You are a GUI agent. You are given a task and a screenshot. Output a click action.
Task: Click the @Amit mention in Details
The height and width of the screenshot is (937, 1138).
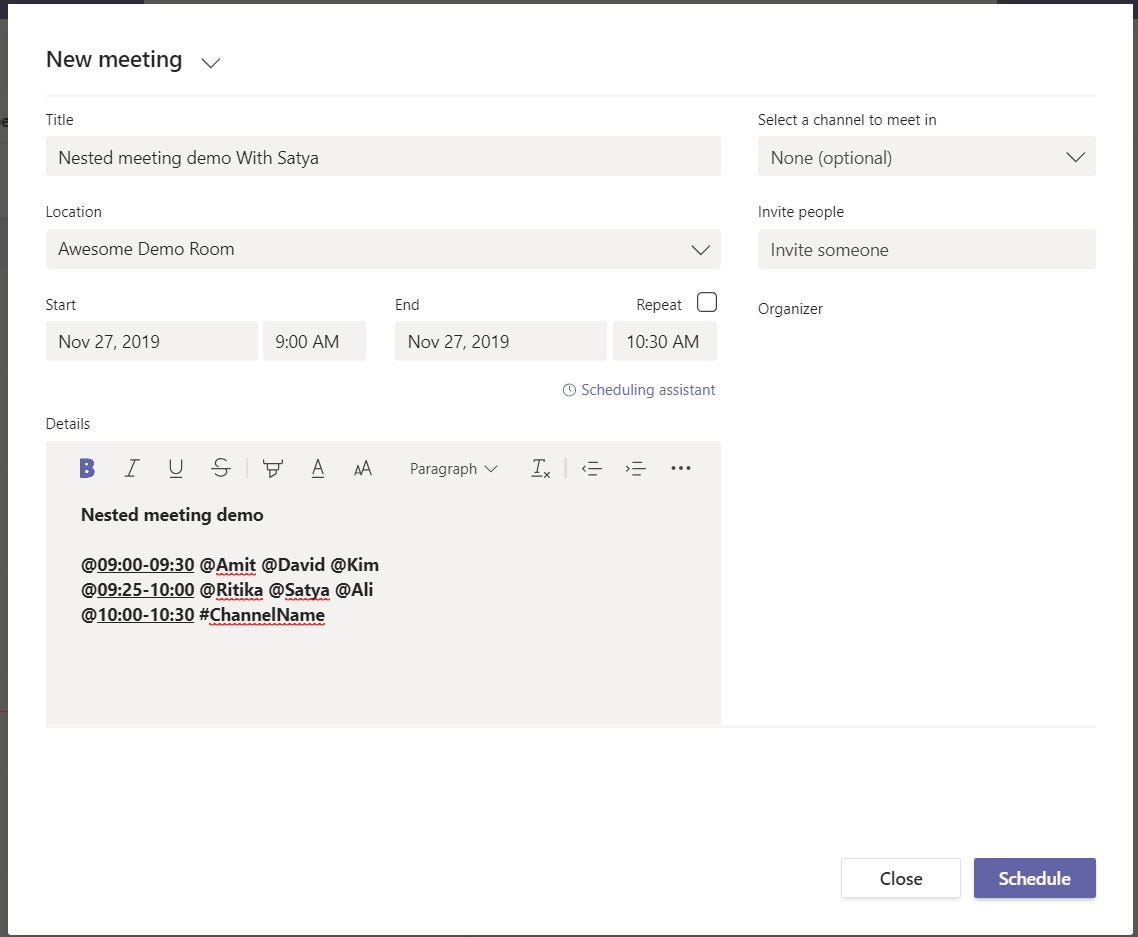click(227, 565)
